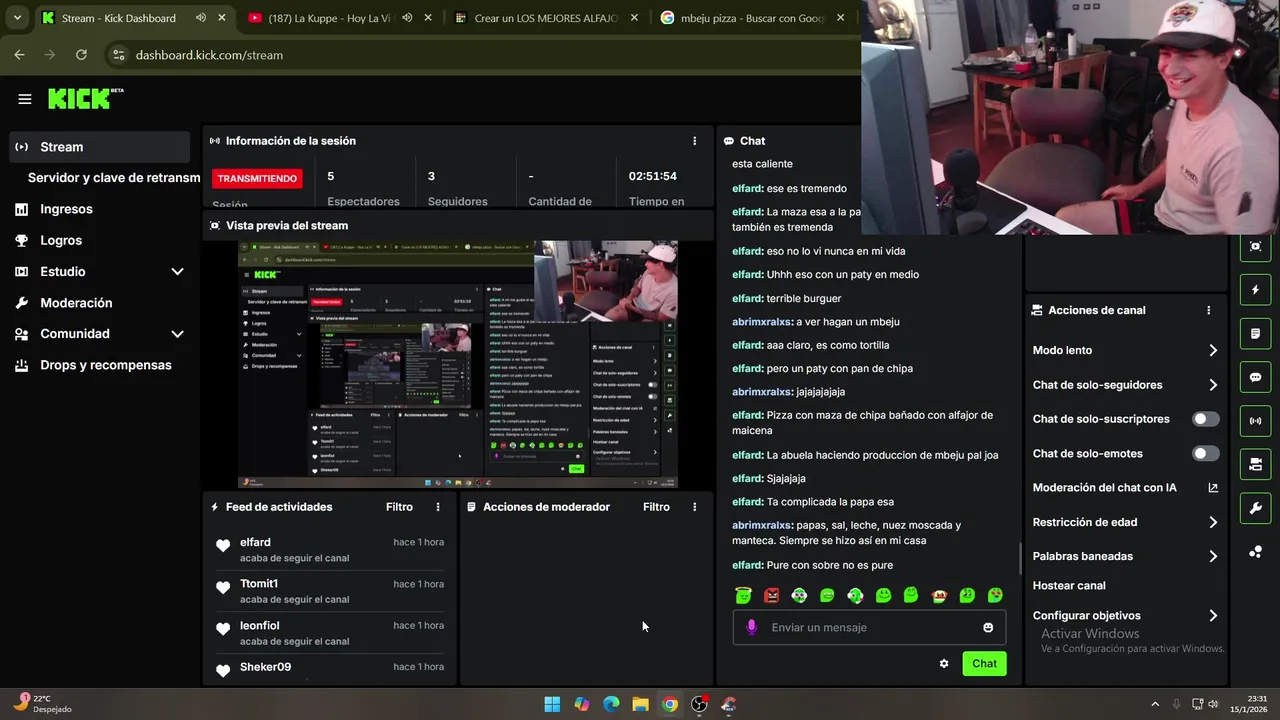Click the chat panel scrollbar
The height and width of the screenshot is (720, 1280).
(x=1020, y=558)
